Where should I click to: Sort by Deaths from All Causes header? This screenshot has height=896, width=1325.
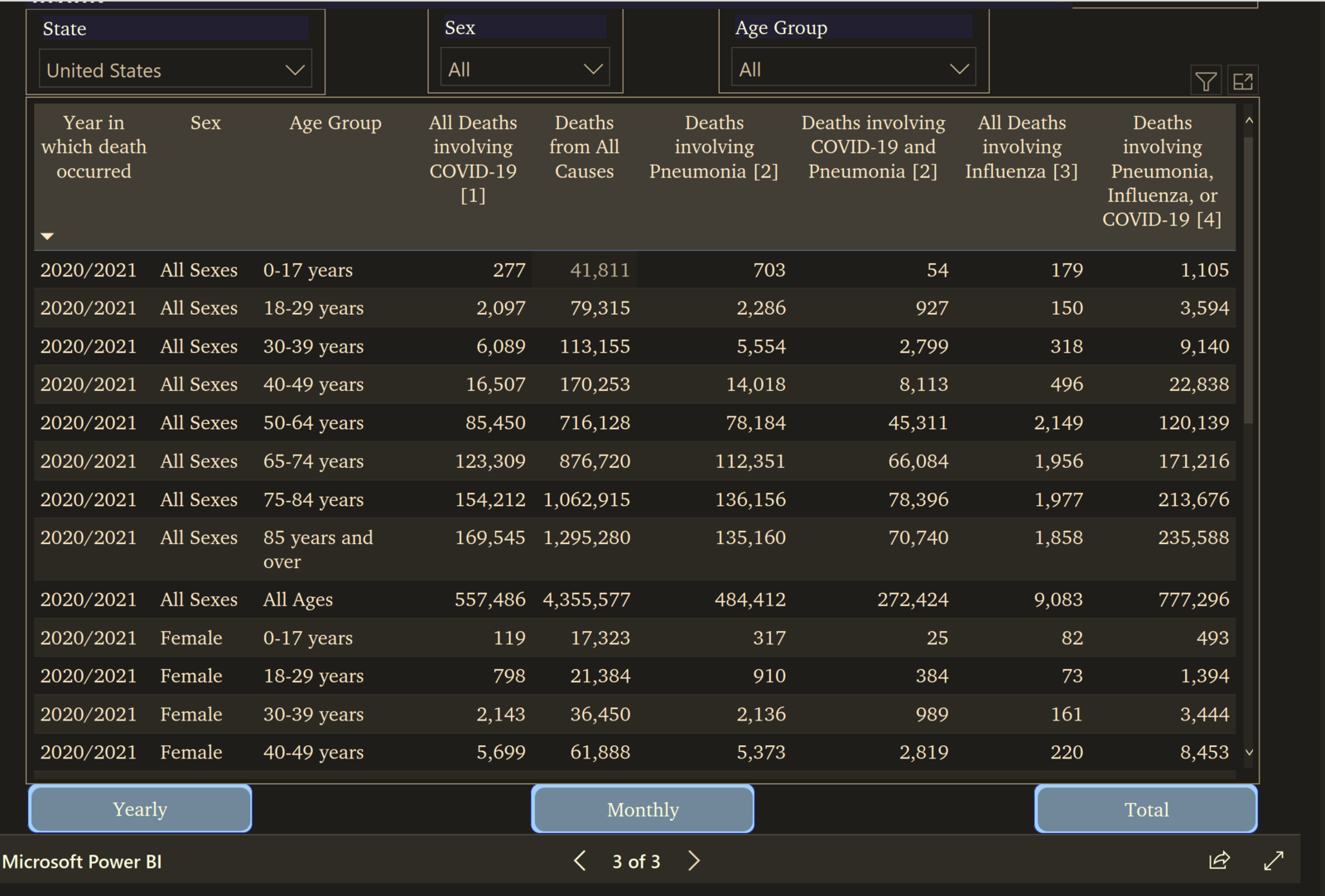pyautogui.click(x=584, y=147)
